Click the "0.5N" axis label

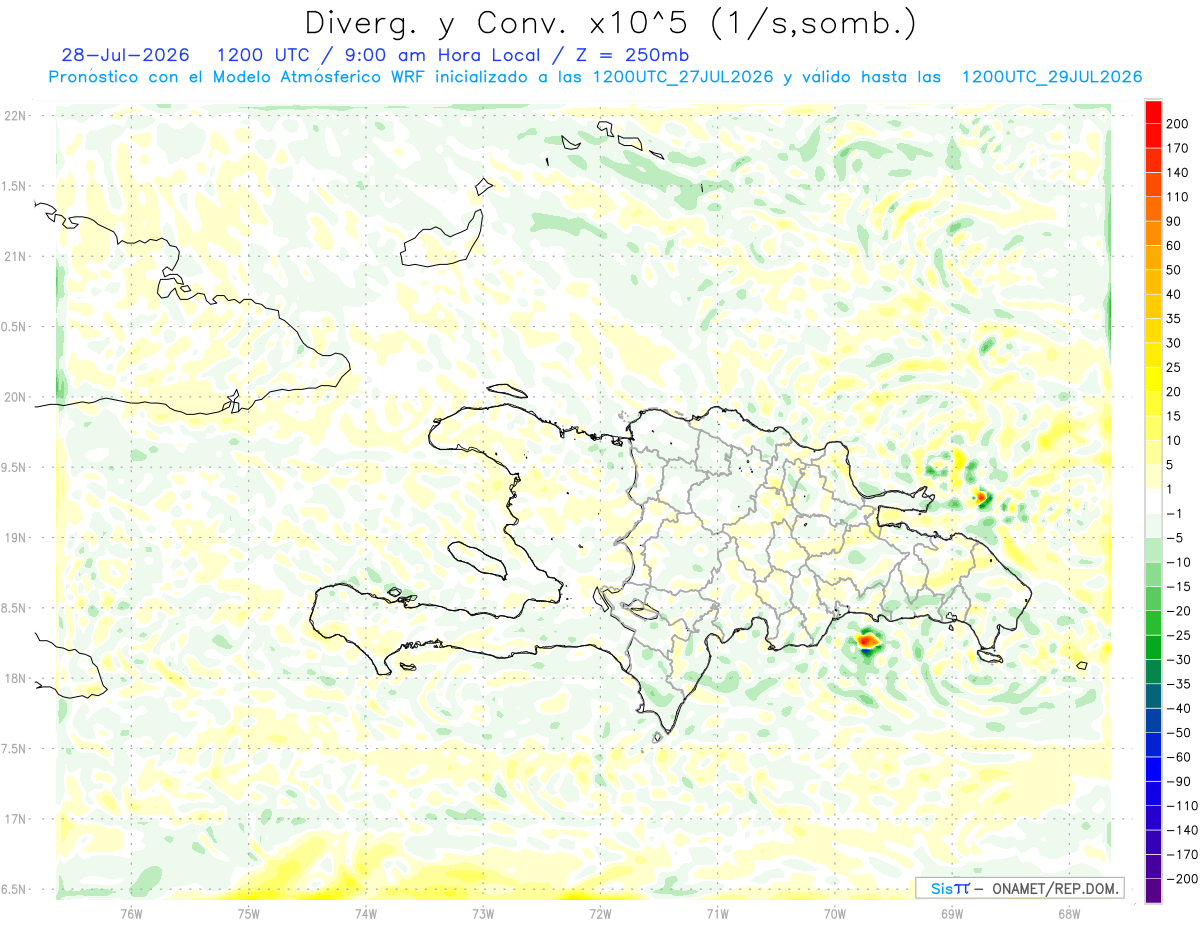[15, 327]
